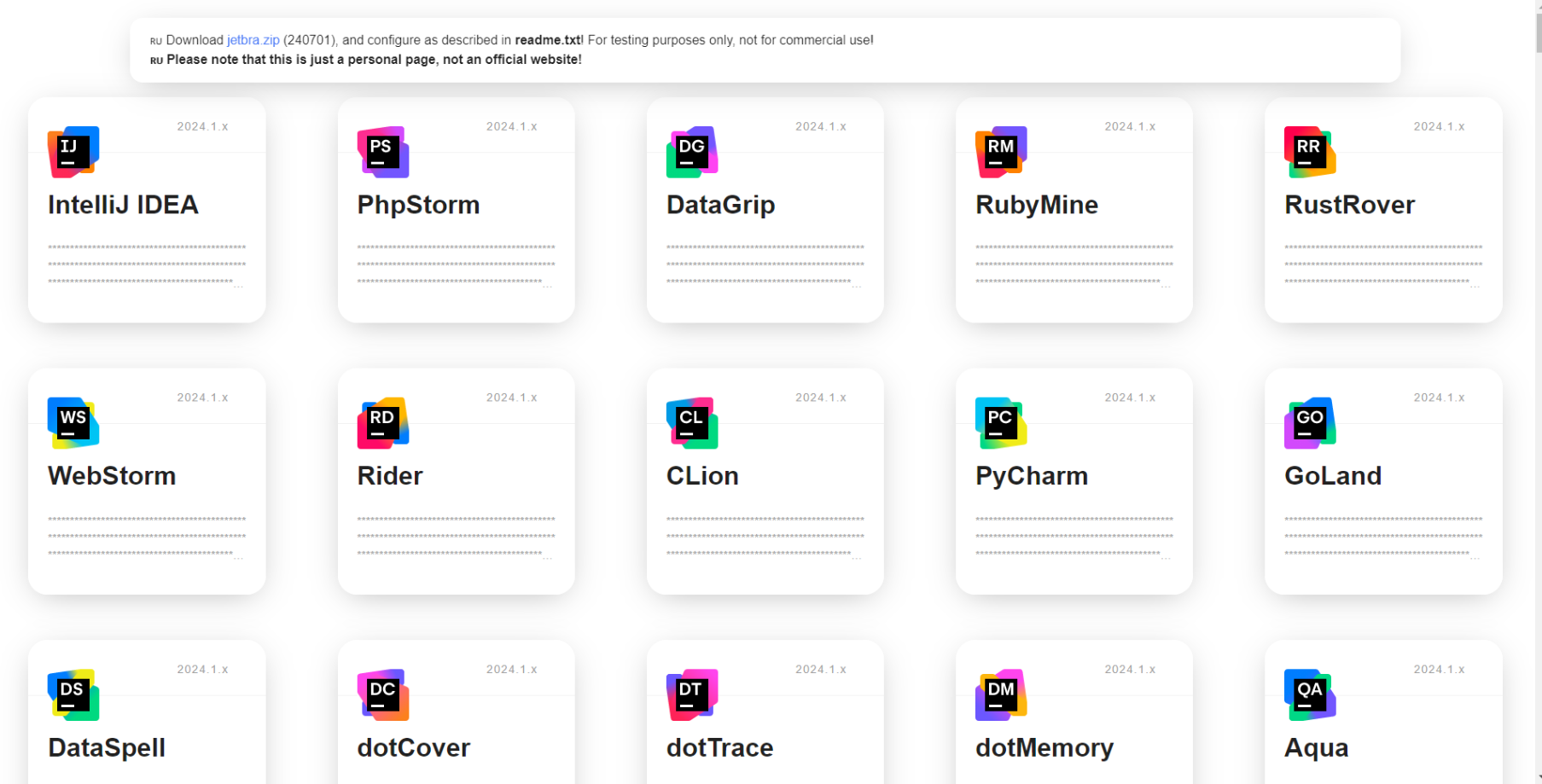Screen dimensions: 1542x784
Task: Select the dotMemory title
Action: [x=1044, y=748]
